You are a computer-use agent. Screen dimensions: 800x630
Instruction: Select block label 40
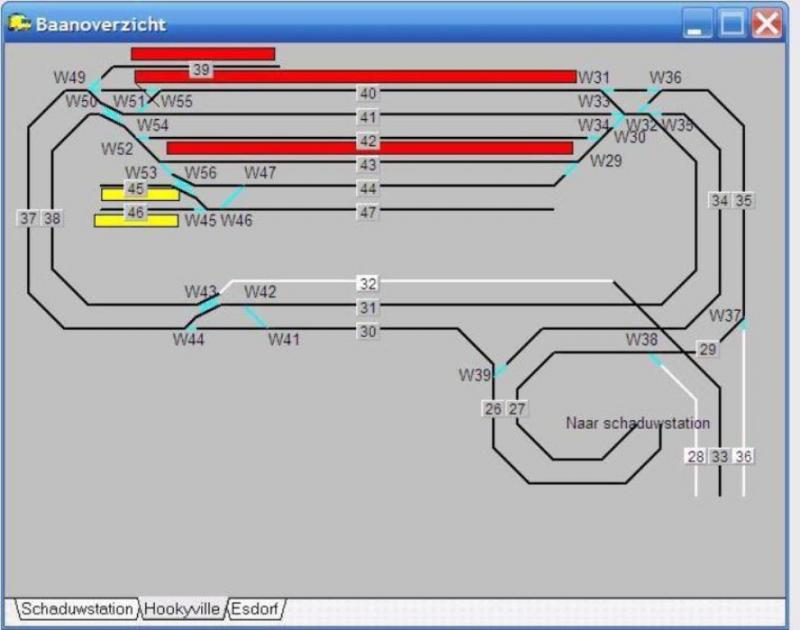(368, 94)
